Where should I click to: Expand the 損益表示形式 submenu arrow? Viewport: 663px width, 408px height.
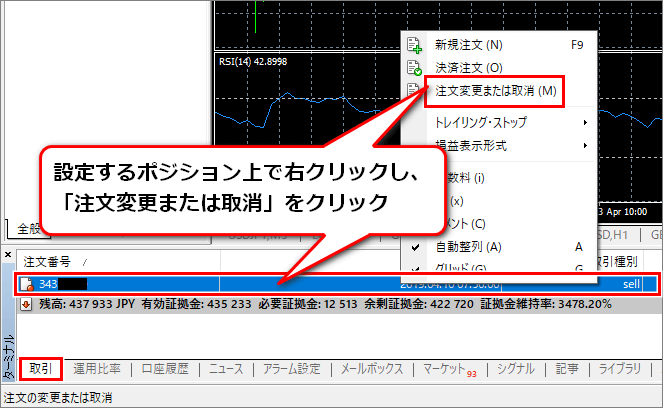(585, 145)
